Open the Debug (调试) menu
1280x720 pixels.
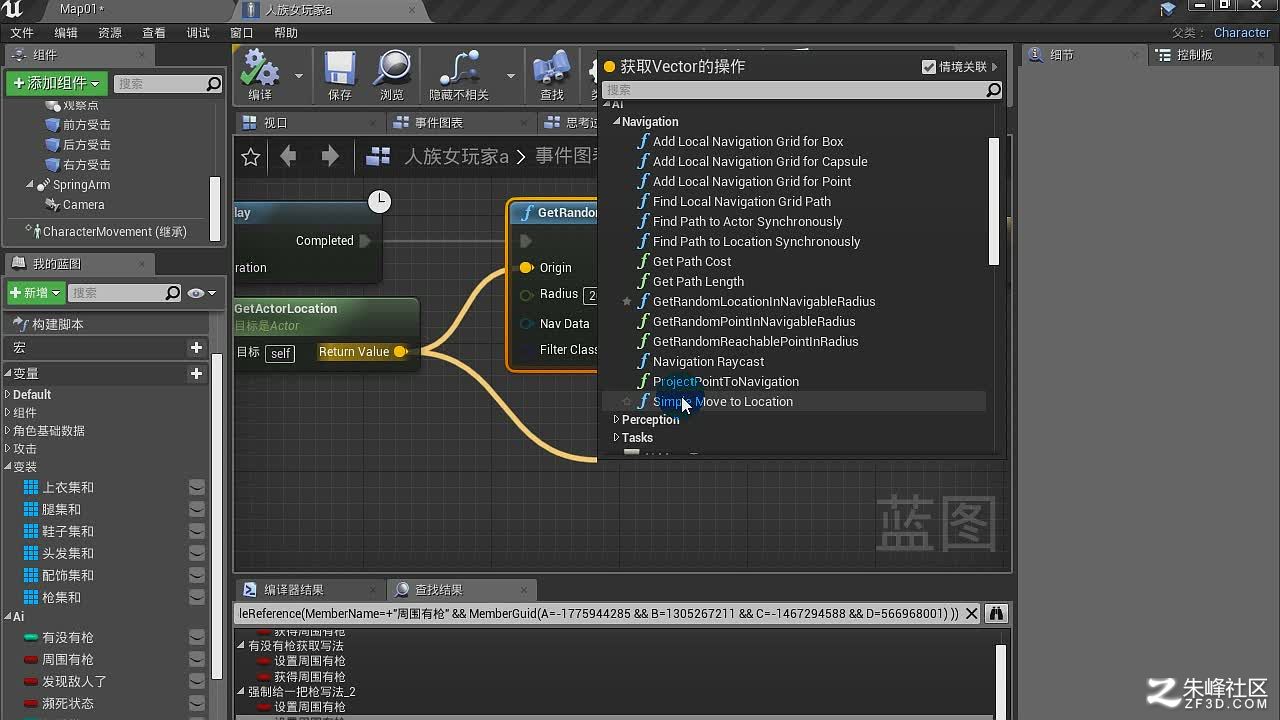pyautogui.click(x=198, y=33)
